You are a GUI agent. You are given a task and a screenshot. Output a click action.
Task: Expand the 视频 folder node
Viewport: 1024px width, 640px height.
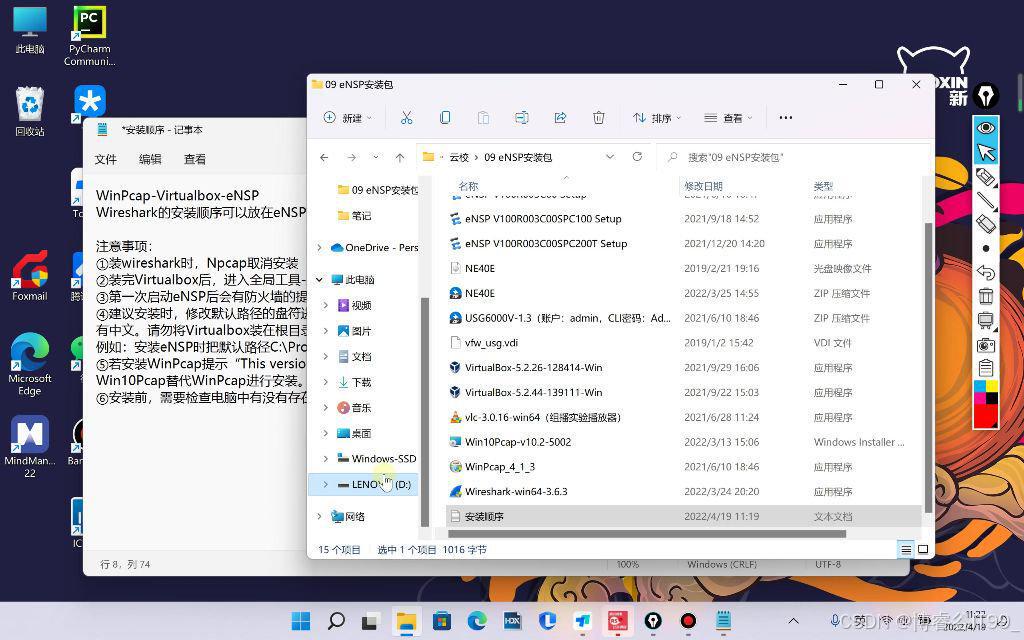tap(326, 305)
